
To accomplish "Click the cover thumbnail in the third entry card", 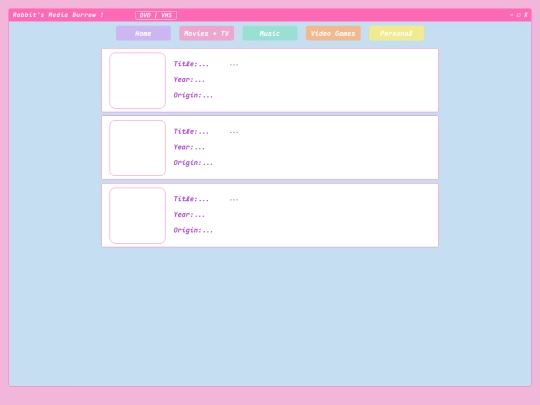I will [137, 216].
